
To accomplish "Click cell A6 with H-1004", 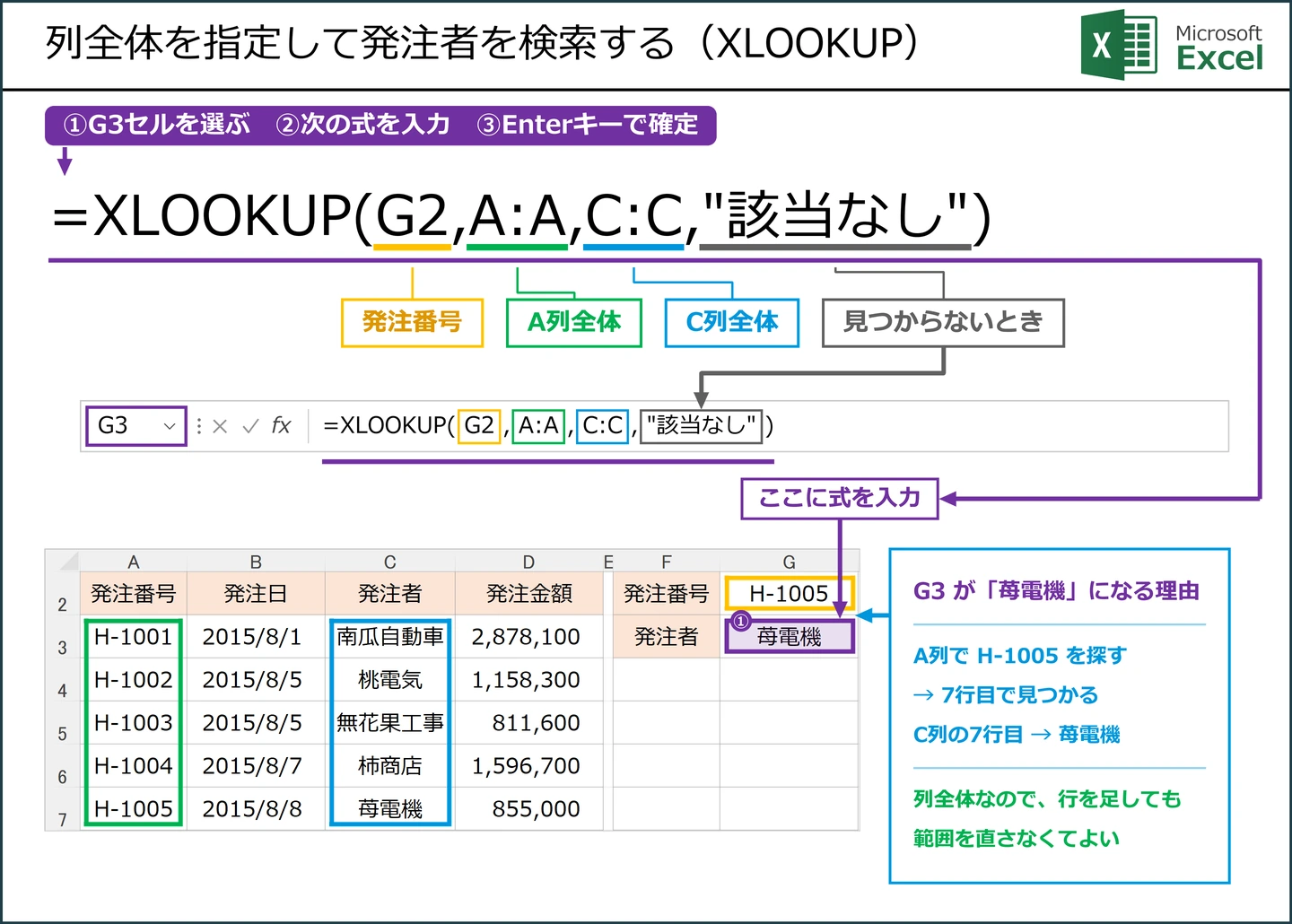I will coord(134,766).
